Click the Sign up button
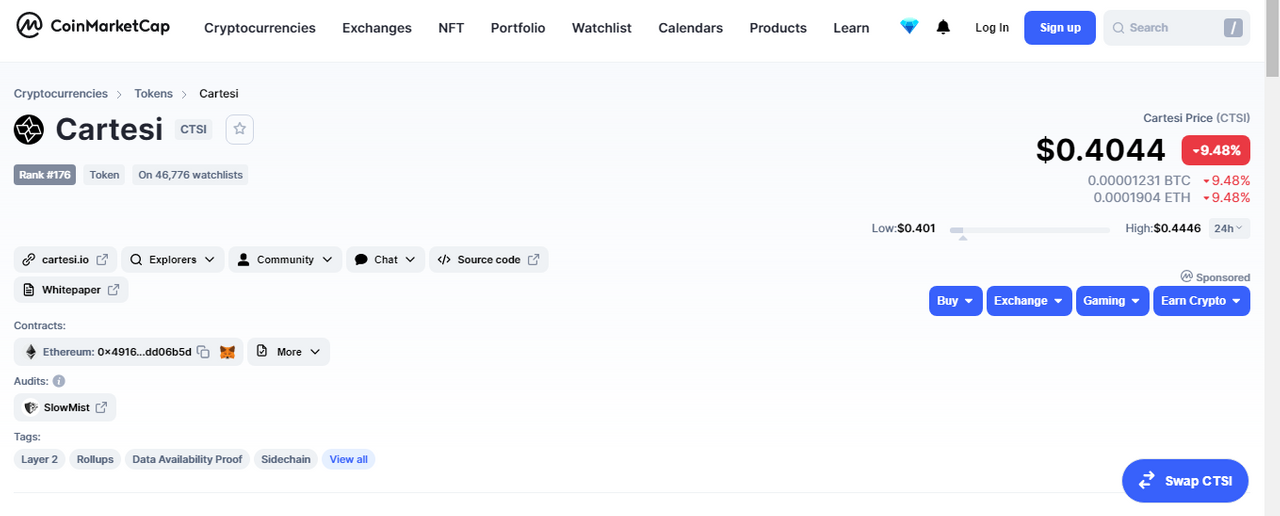This screenshot has height=516, width=1280. [1060, 28]
